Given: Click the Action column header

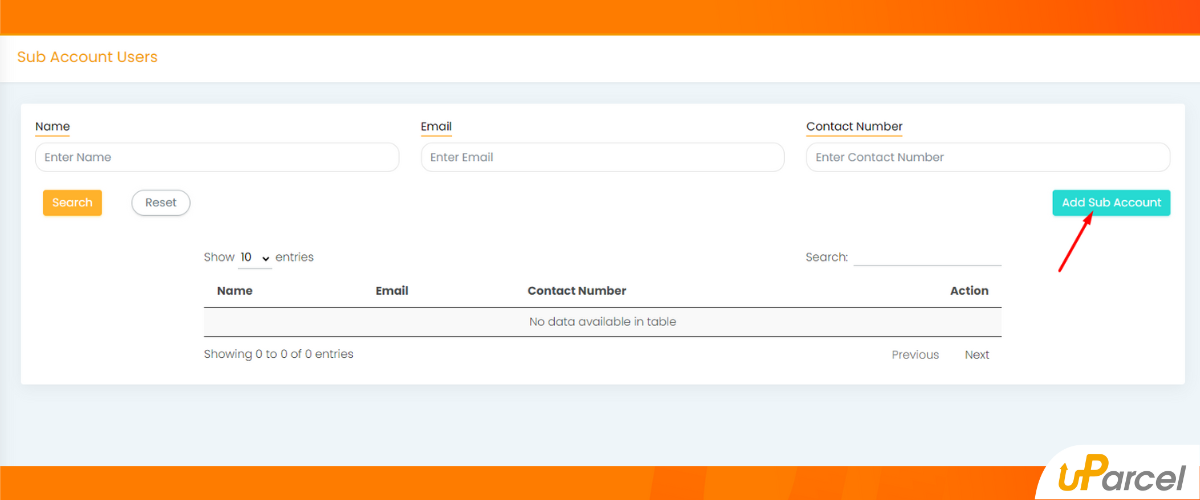Looking at the screenshot, I should [x=969, y=291].
